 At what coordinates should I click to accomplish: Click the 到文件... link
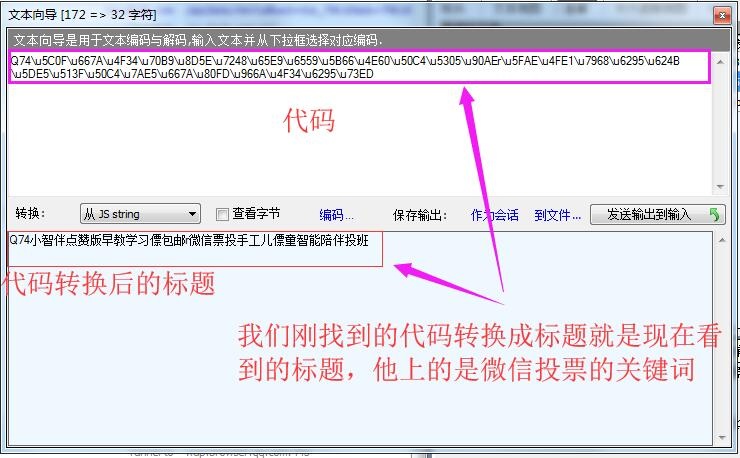pos(557,215)
